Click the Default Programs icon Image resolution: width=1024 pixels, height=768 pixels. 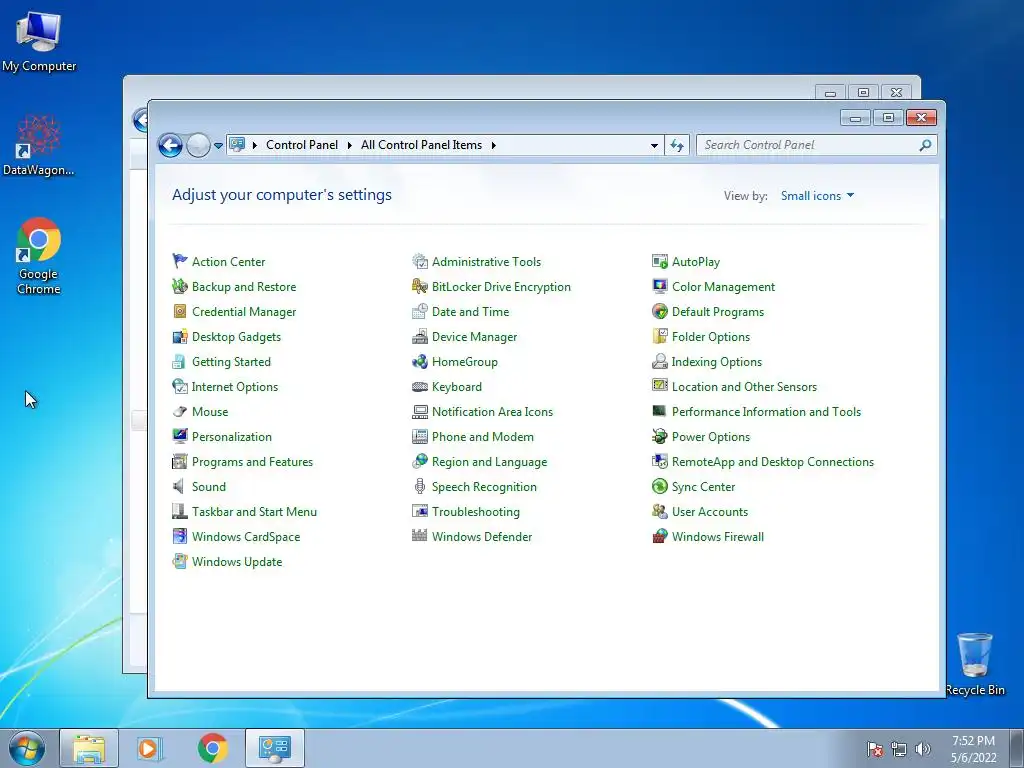pos(660,312)
